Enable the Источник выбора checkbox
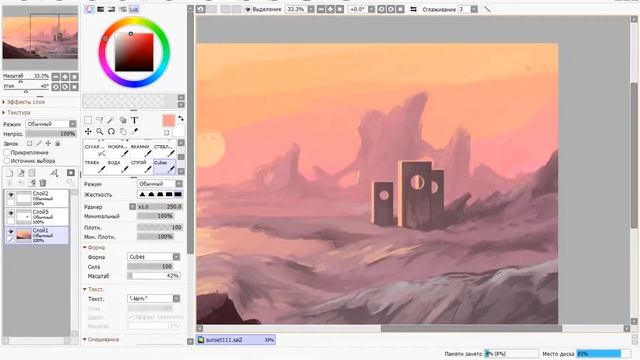The width and height of the screenshot is (640, 360). (x=7, y=161)
